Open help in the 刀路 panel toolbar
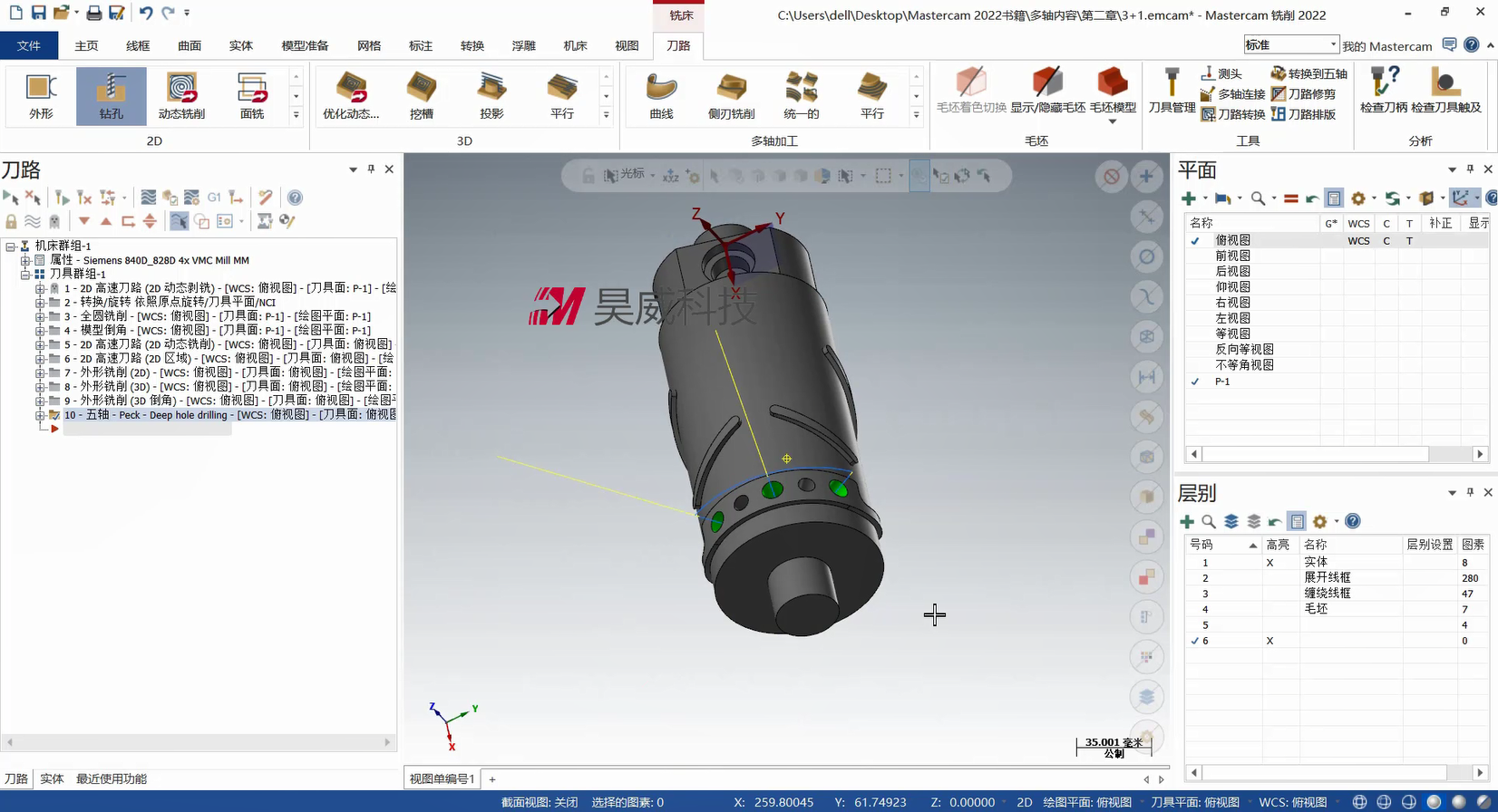 [x=295, y=198]
